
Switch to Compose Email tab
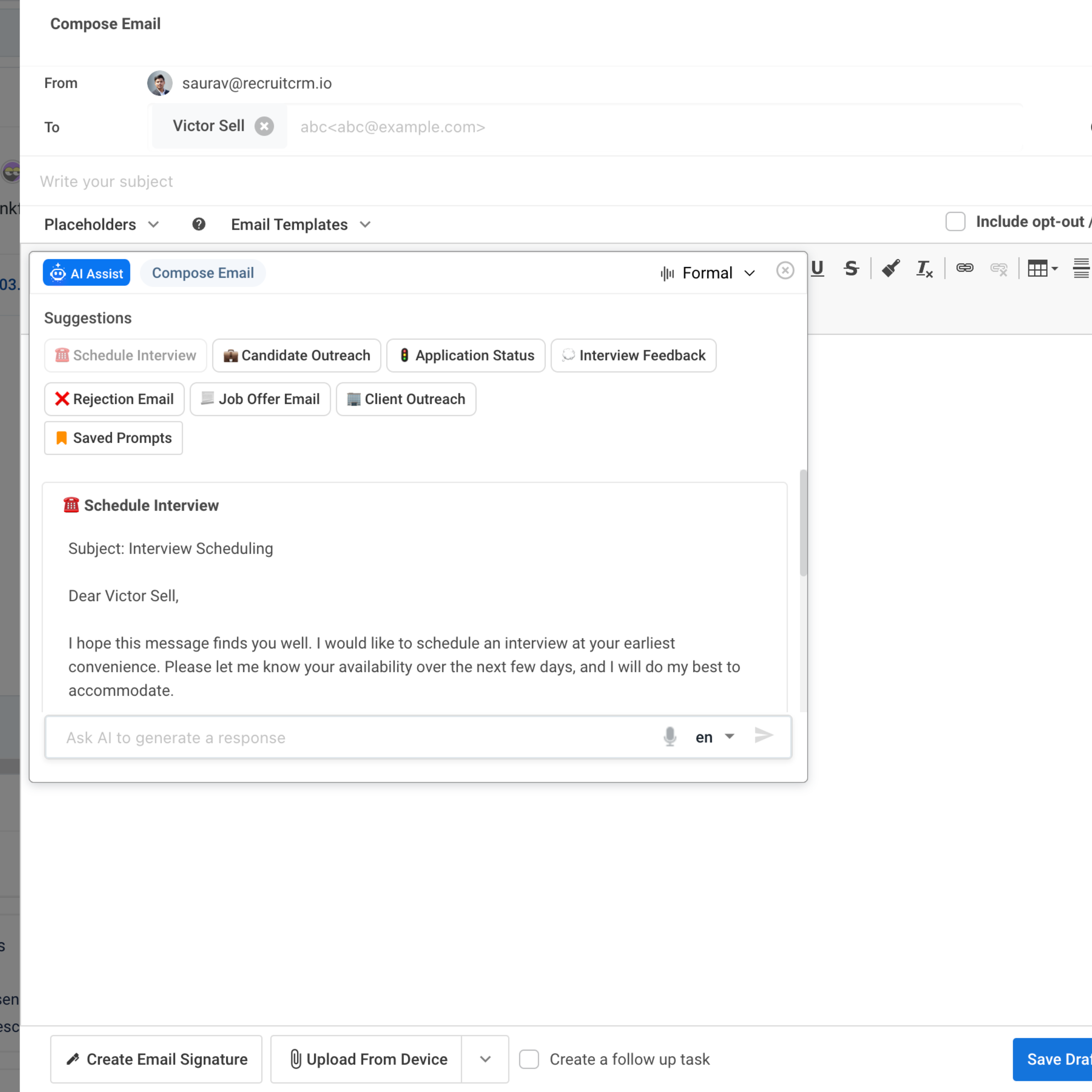tap(203, 273)
